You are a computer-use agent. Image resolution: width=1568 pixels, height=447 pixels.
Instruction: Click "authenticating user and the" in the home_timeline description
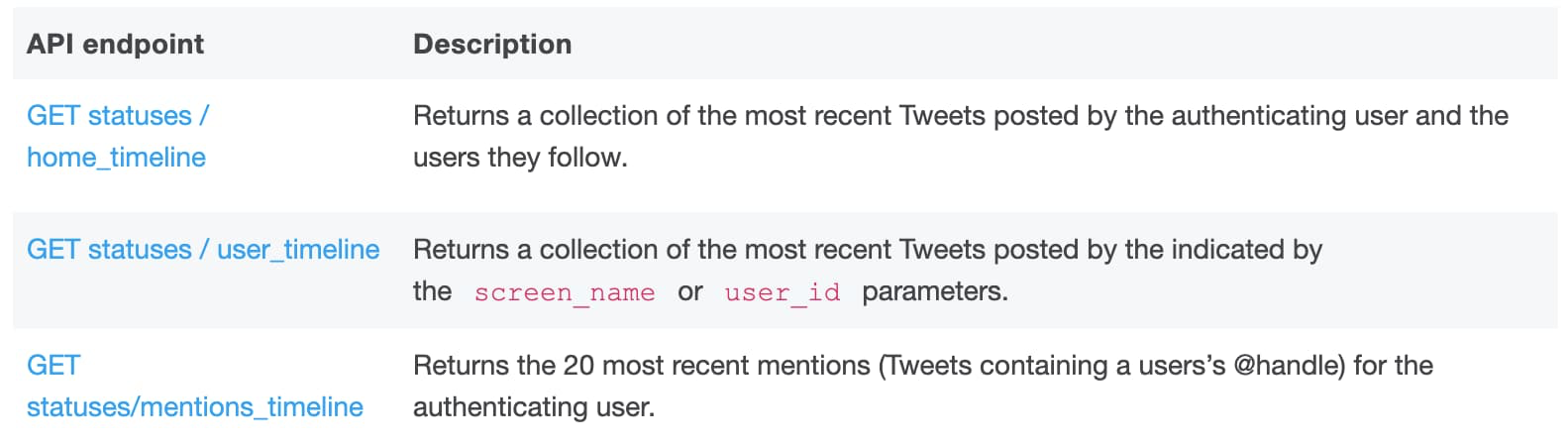(1340, 116)
